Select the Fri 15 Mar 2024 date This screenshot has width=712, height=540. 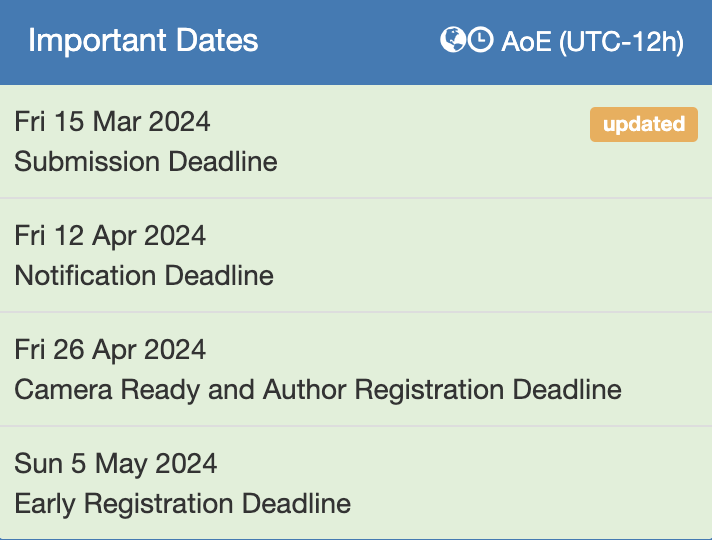click(112, 122)
